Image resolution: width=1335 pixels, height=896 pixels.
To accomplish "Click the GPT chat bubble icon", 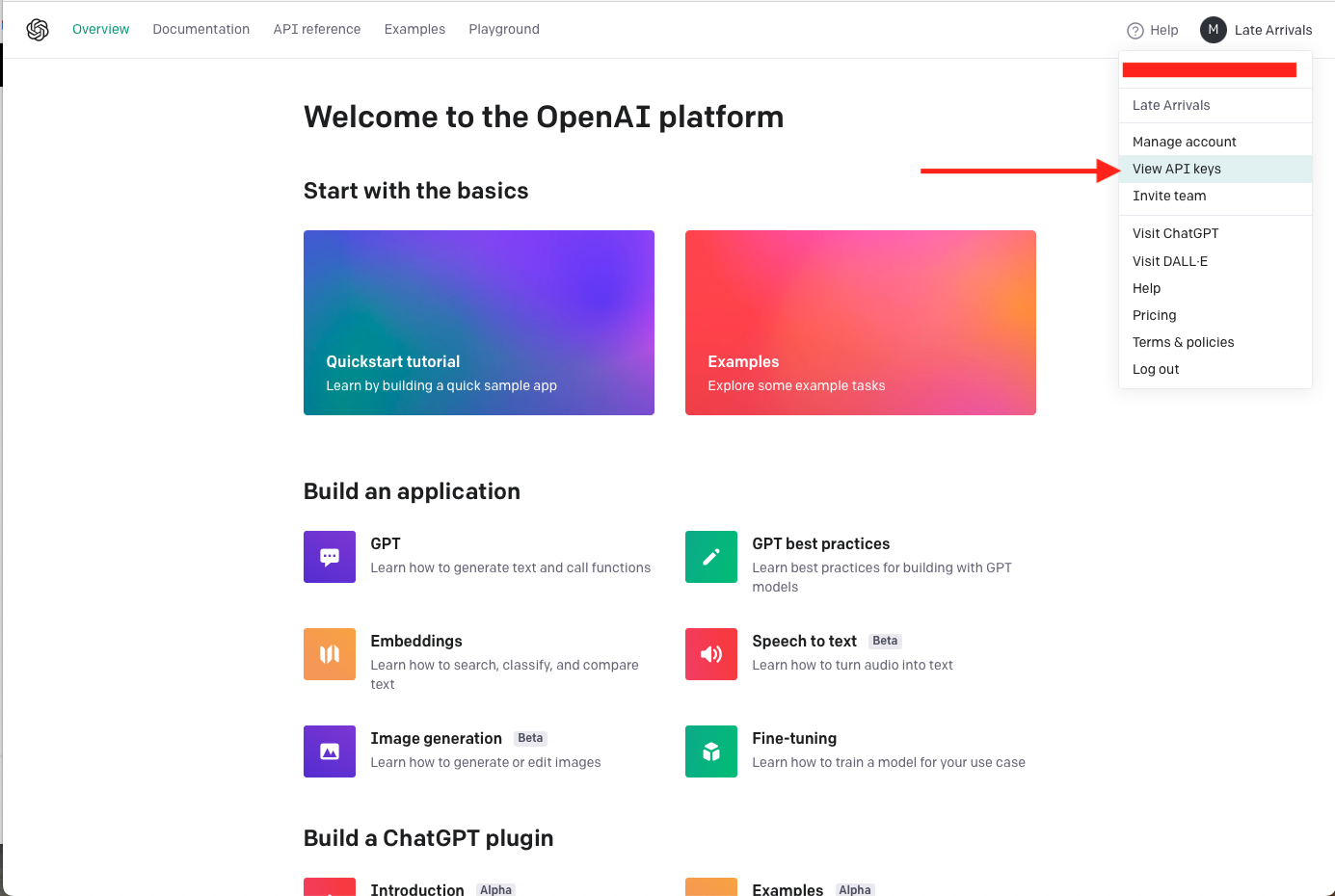I will pyautogui.click(x=330, y=557).
